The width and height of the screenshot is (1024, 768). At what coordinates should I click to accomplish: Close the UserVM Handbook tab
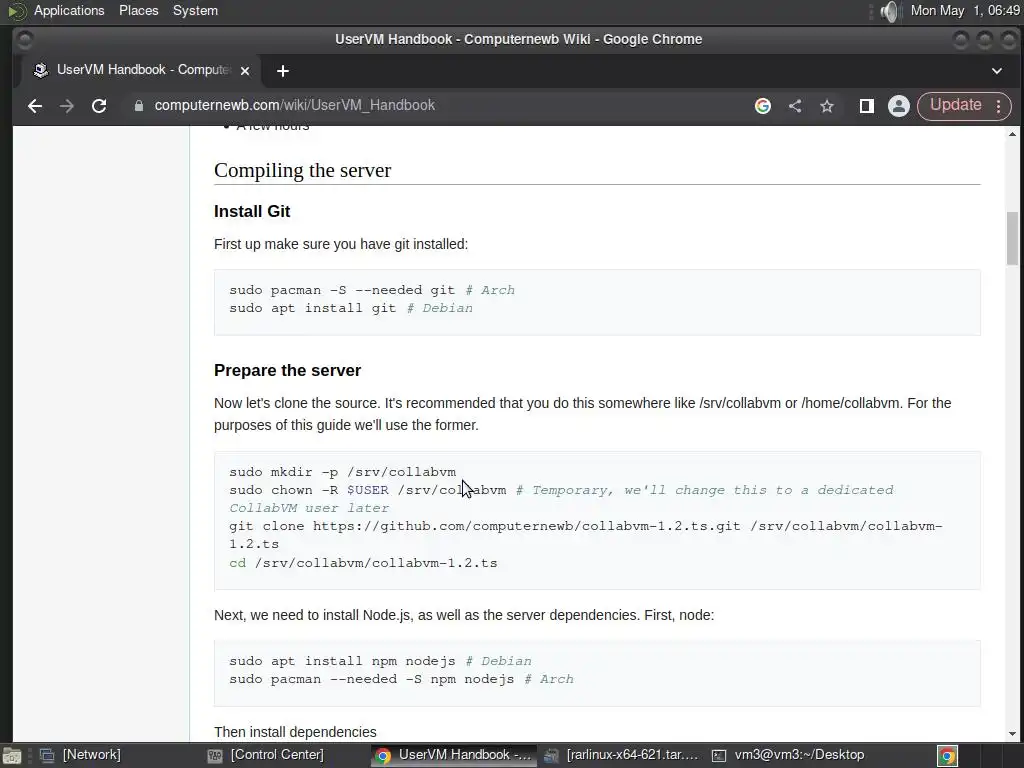[245, 71]
